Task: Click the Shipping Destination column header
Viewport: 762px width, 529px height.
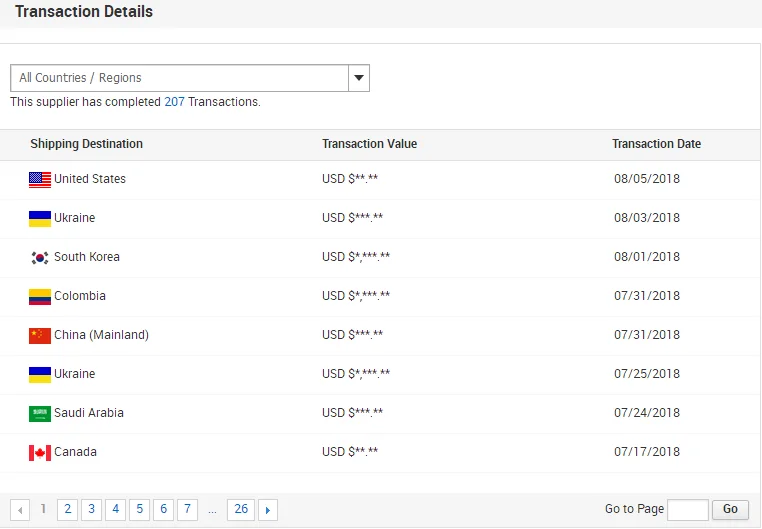Action: (86, 144)
